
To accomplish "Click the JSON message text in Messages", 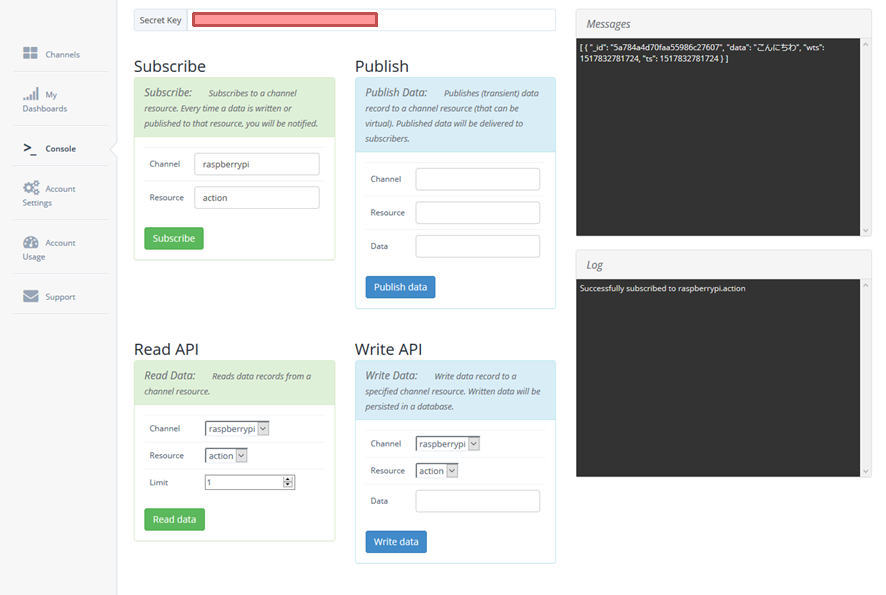I will pyautogui.click(x=702, y=53).
